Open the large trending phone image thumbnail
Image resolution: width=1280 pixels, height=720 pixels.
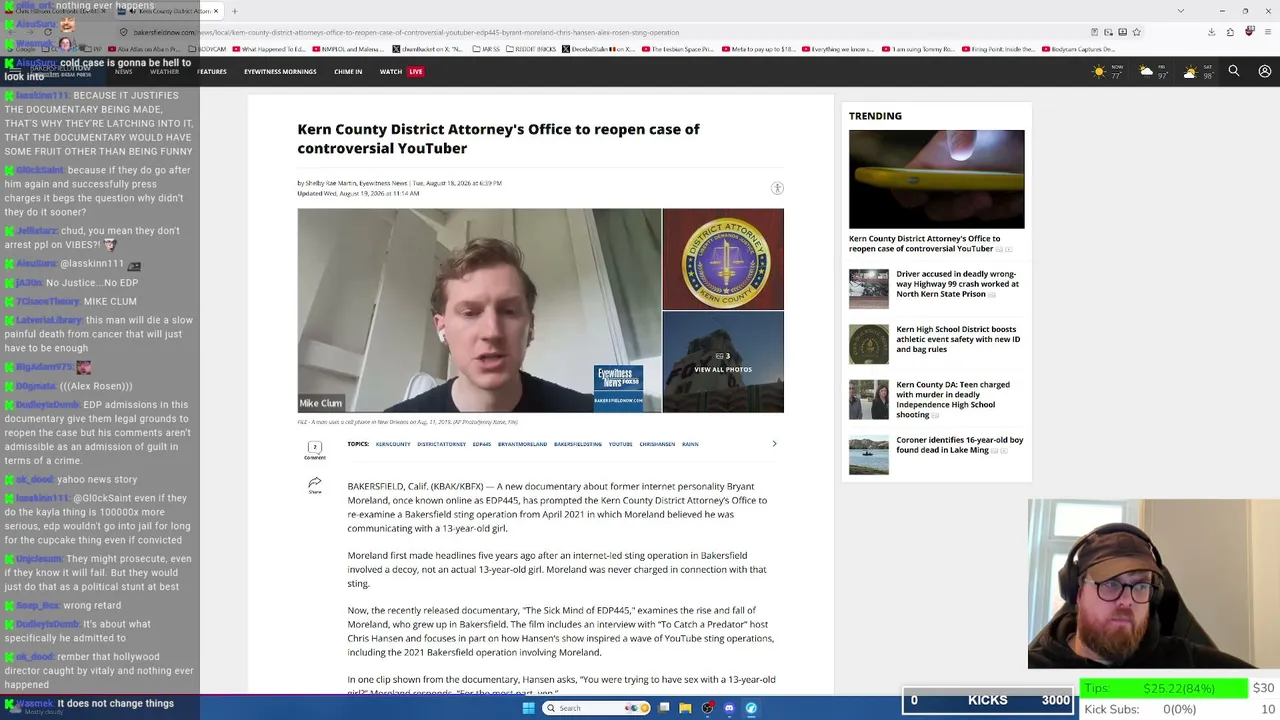pyautogui.click(x=936, y=179)
